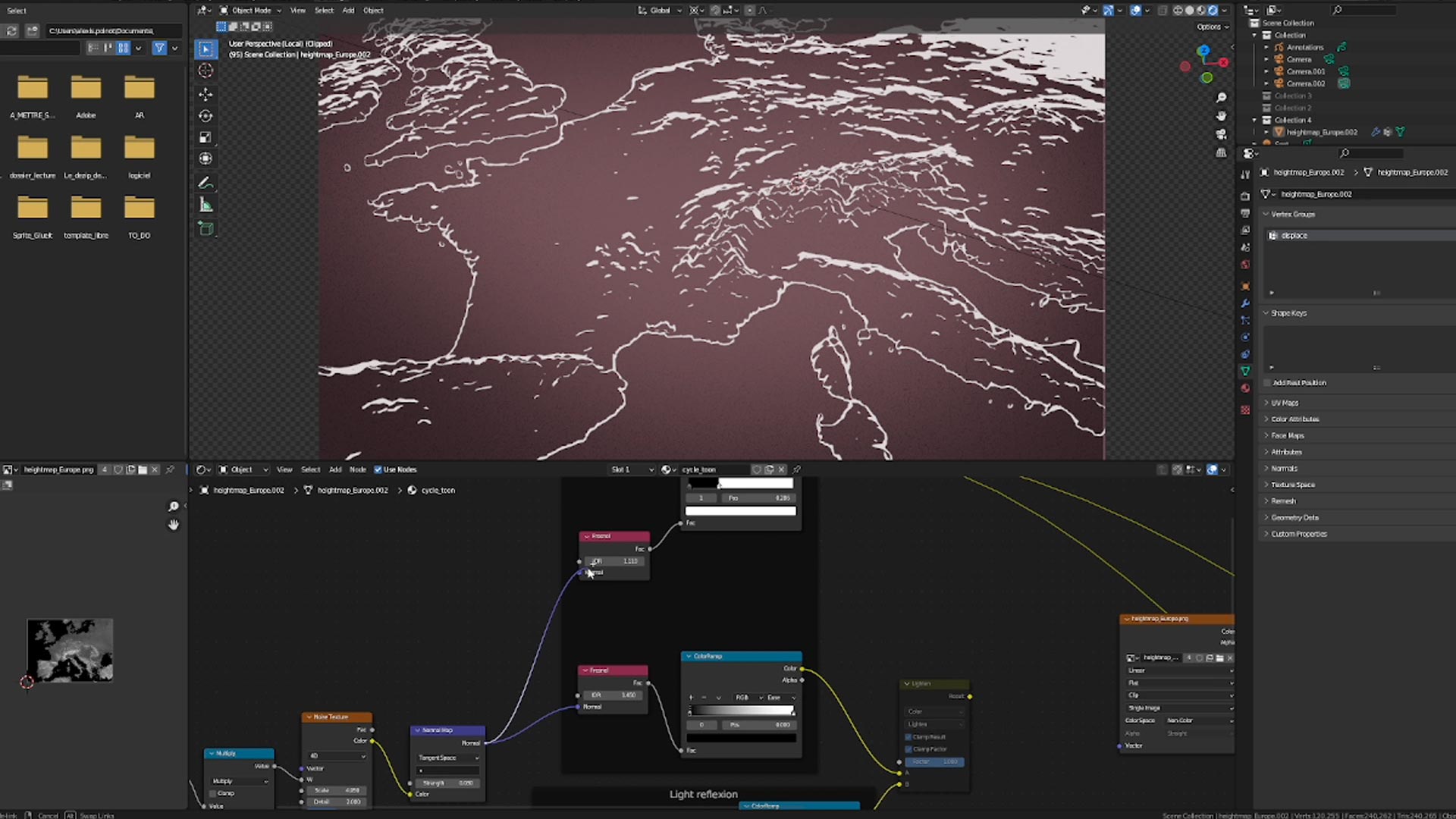Adjust Strength slider on Normal Map node

coord(447,783)
